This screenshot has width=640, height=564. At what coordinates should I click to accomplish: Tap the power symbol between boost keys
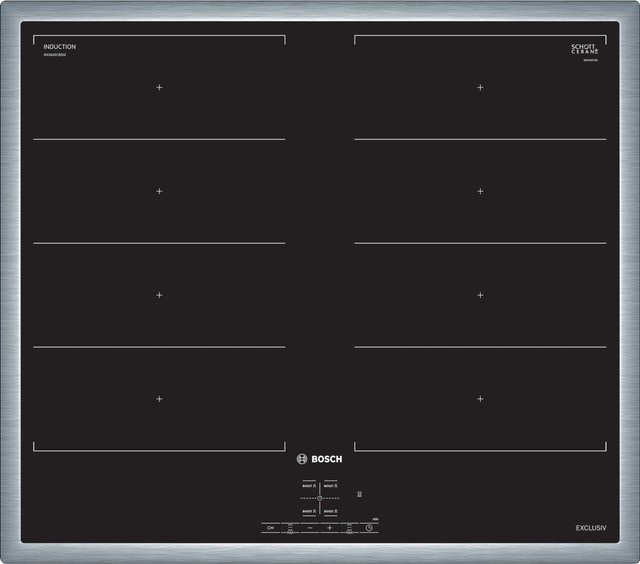pos(320,498)
